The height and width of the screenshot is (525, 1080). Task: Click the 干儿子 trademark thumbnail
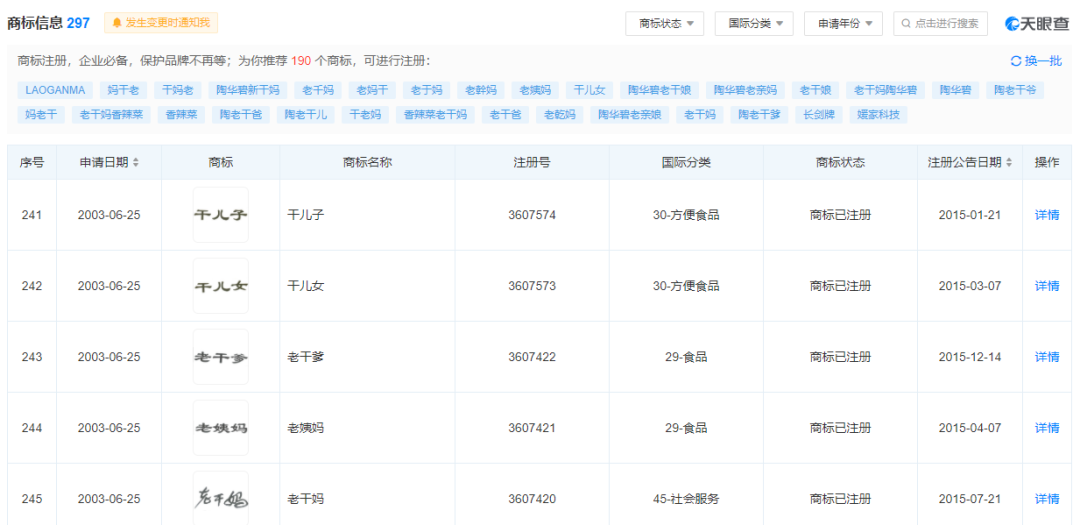220,215
